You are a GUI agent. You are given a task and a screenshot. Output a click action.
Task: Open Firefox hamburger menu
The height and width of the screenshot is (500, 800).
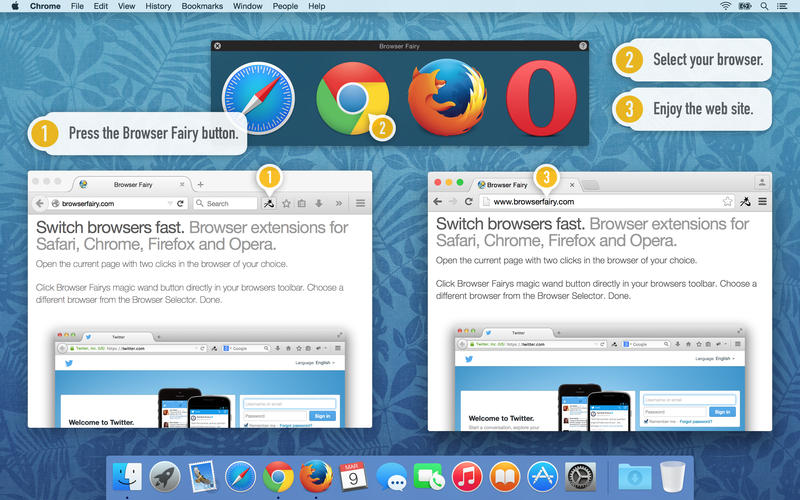tap(360, 203)
